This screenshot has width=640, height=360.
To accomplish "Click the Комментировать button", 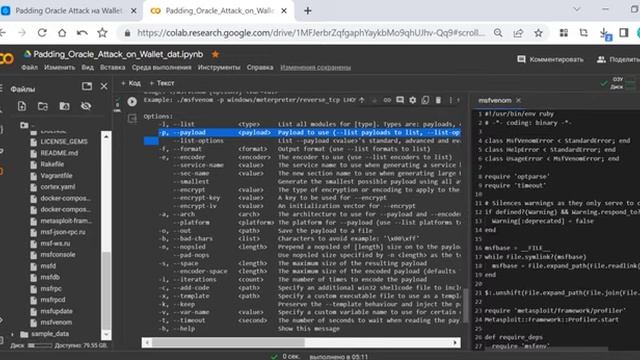I will (550, 60).
